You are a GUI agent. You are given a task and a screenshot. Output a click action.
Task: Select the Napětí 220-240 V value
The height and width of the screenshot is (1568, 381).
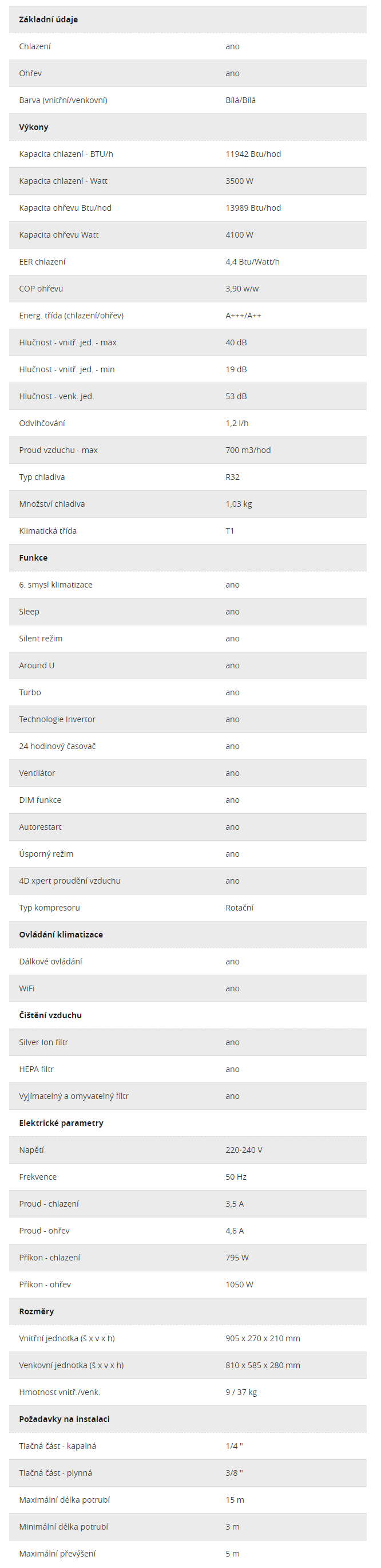pos(244,1150)
